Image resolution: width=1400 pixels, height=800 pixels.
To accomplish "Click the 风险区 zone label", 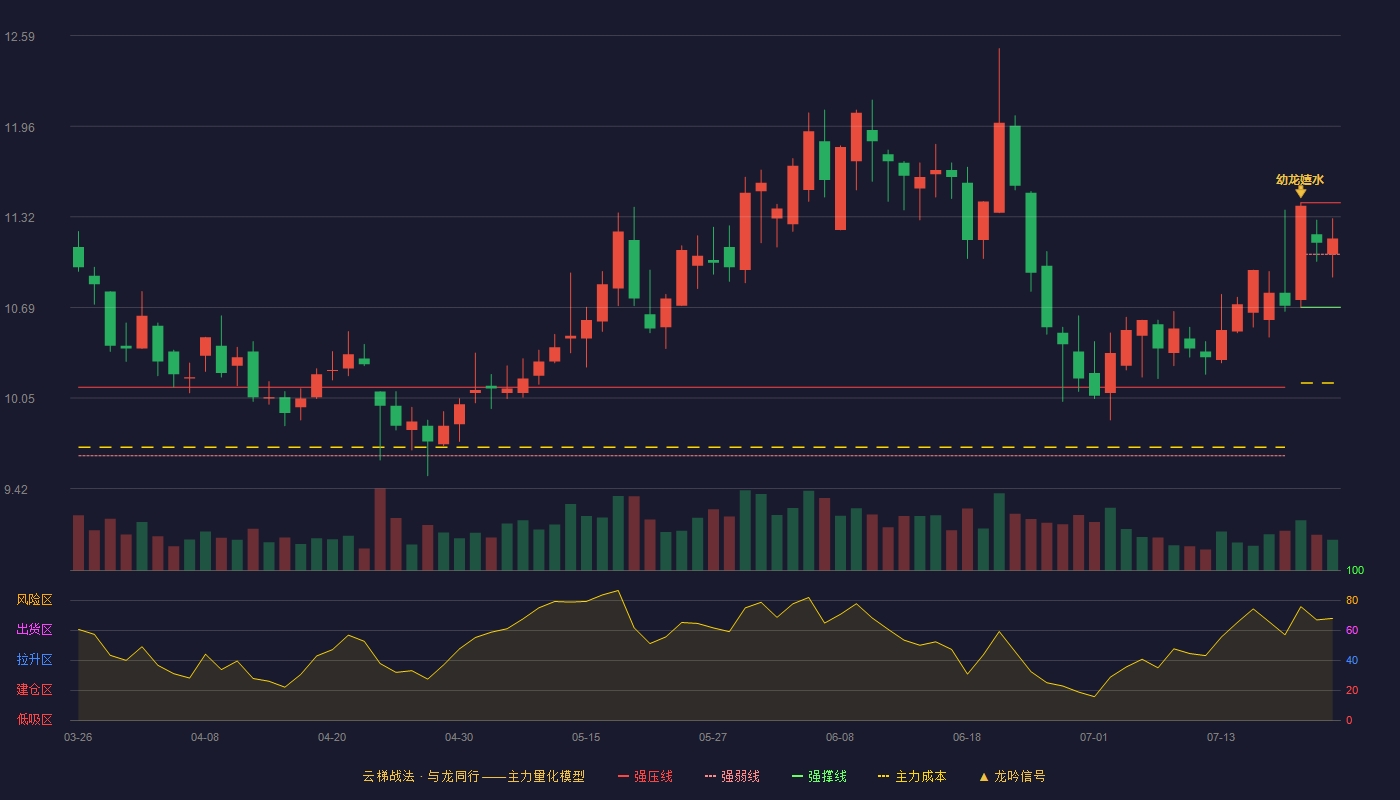I will [34, 600].
